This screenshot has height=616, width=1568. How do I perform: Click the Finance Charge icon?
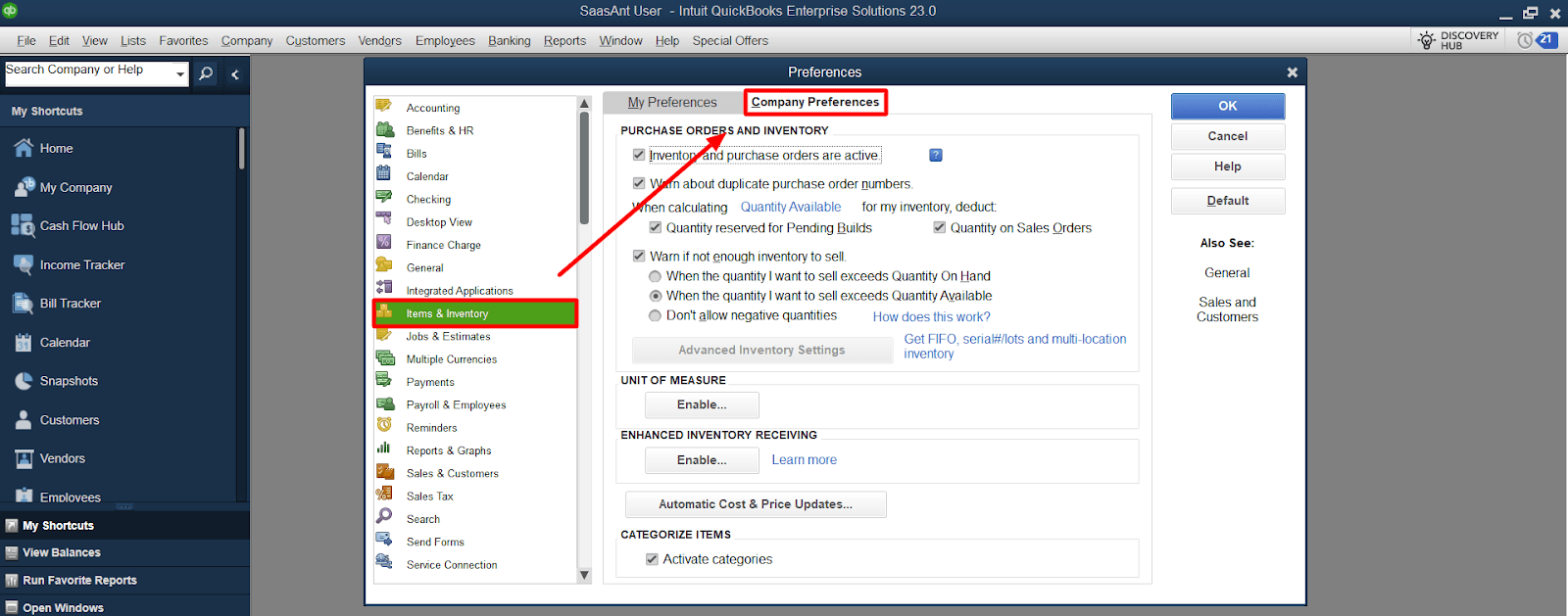[x=384, y=242]
